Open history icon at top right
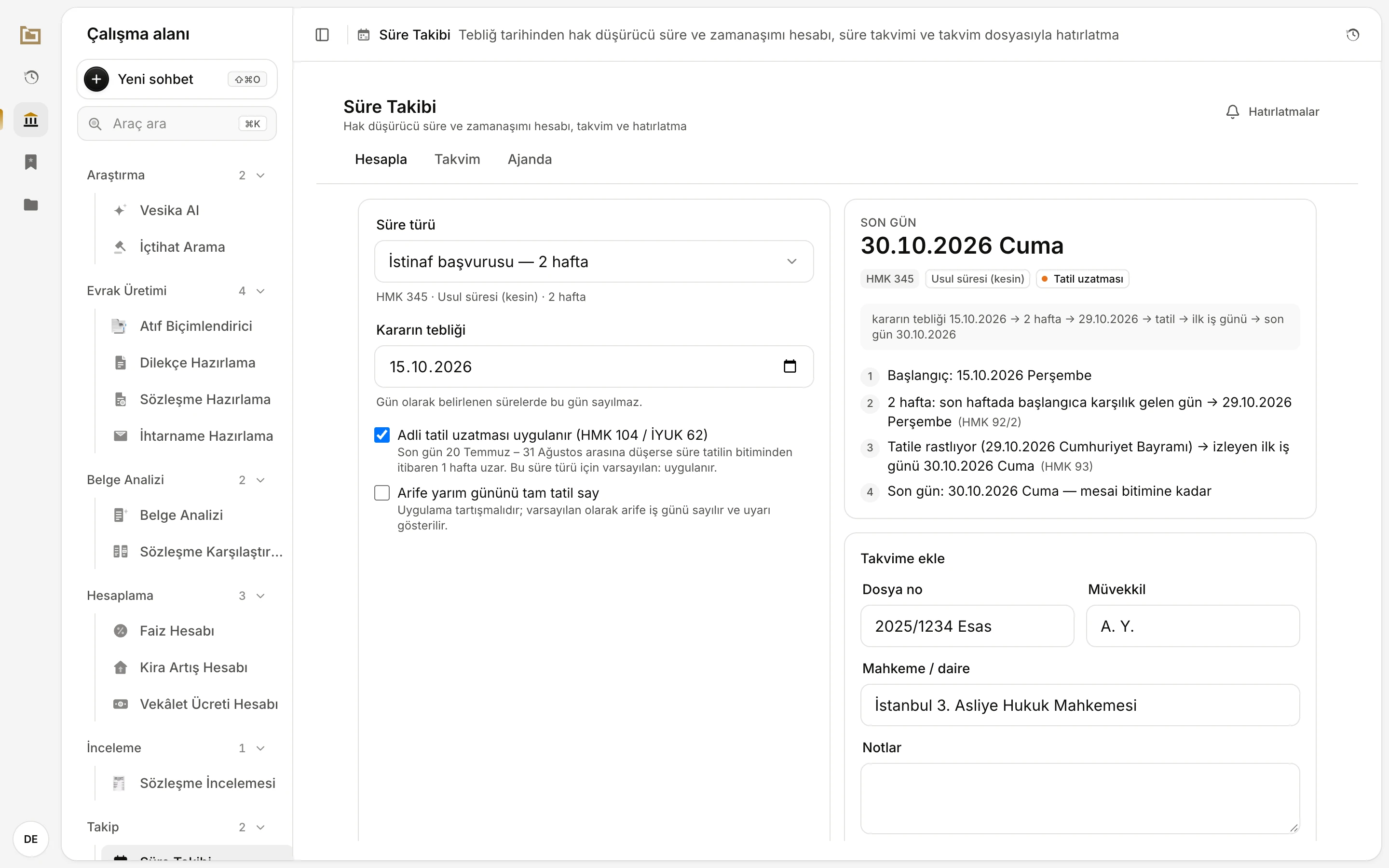Viewport: 1389px width, 868px height. click(x=1353, y=35)
